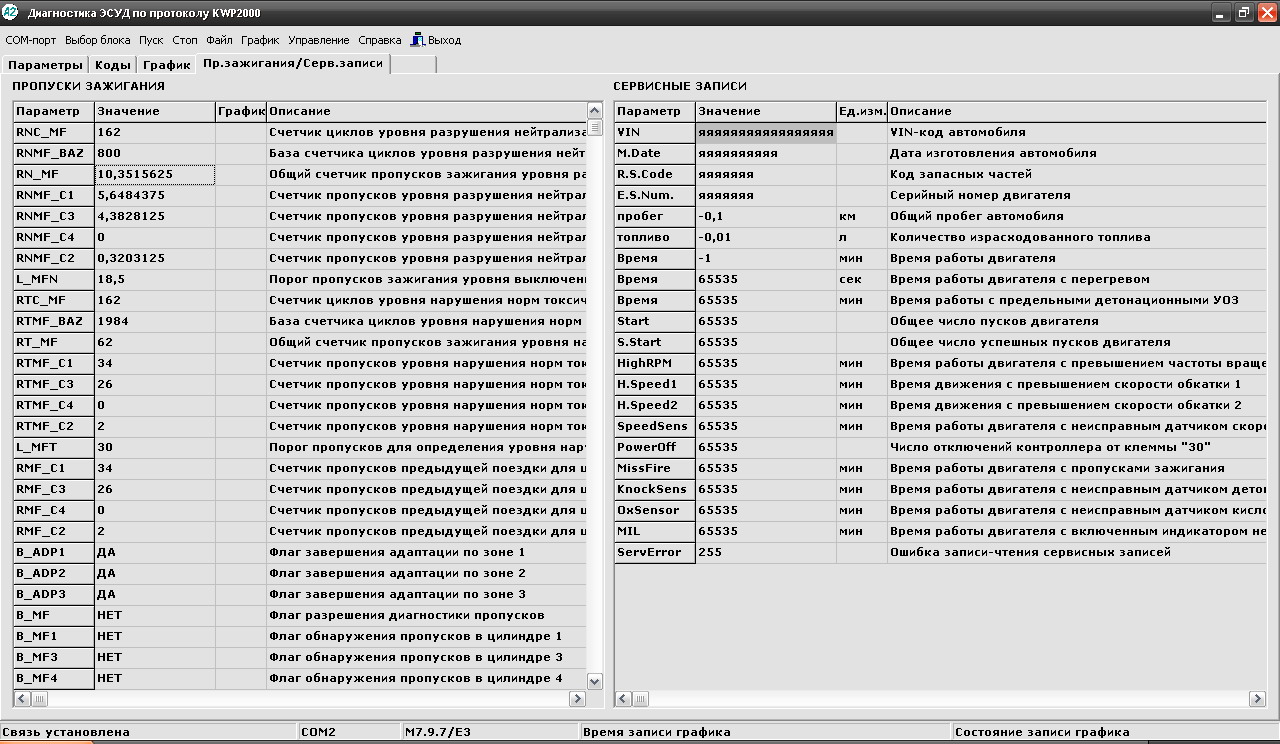1280x744 pixels.
Task: Click the service records scroll-right arrow
Action: tap(1259, 699)
